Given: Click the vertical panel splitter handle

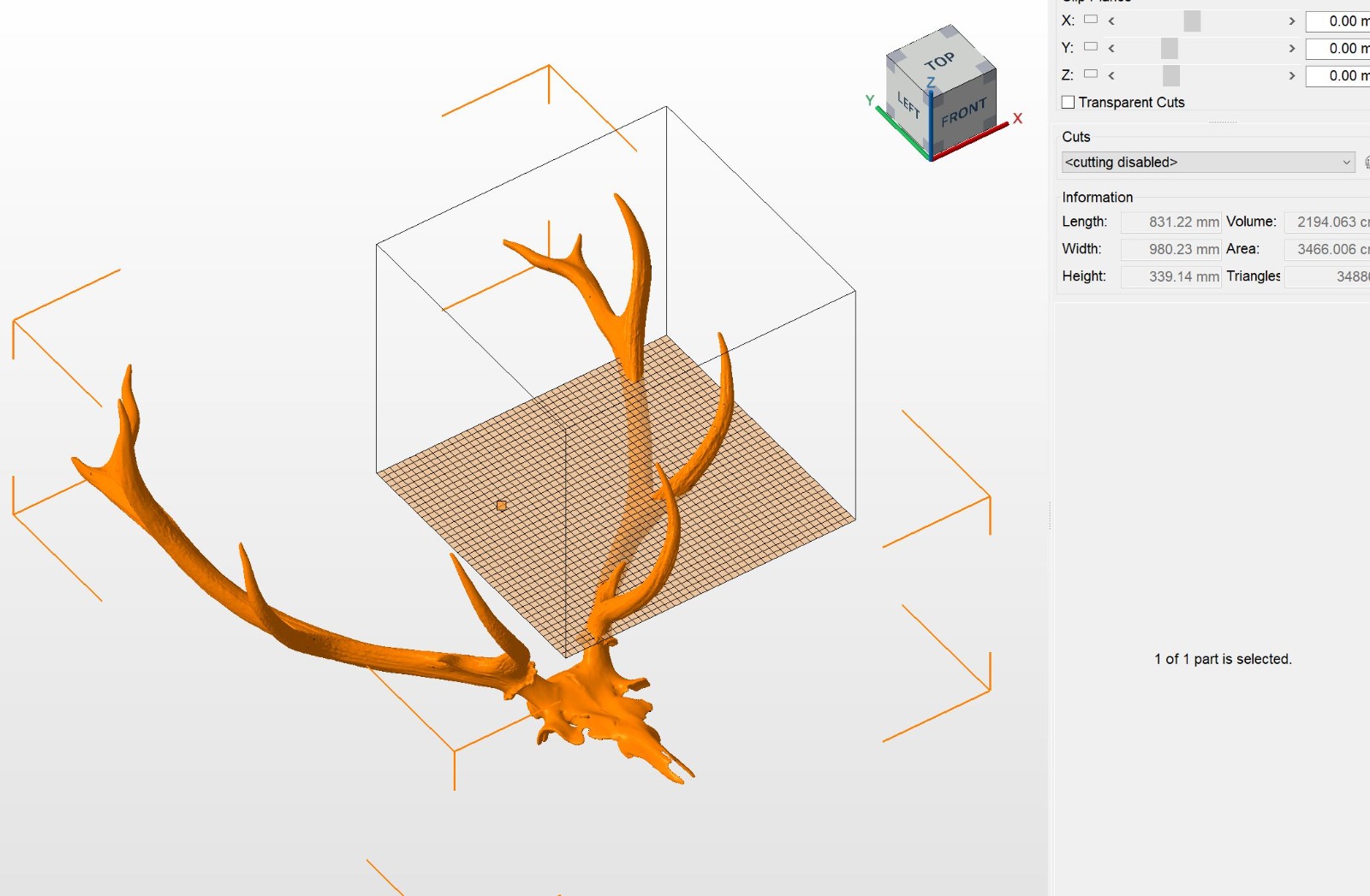Looking at the screenshot, I should pos(1050,516).
